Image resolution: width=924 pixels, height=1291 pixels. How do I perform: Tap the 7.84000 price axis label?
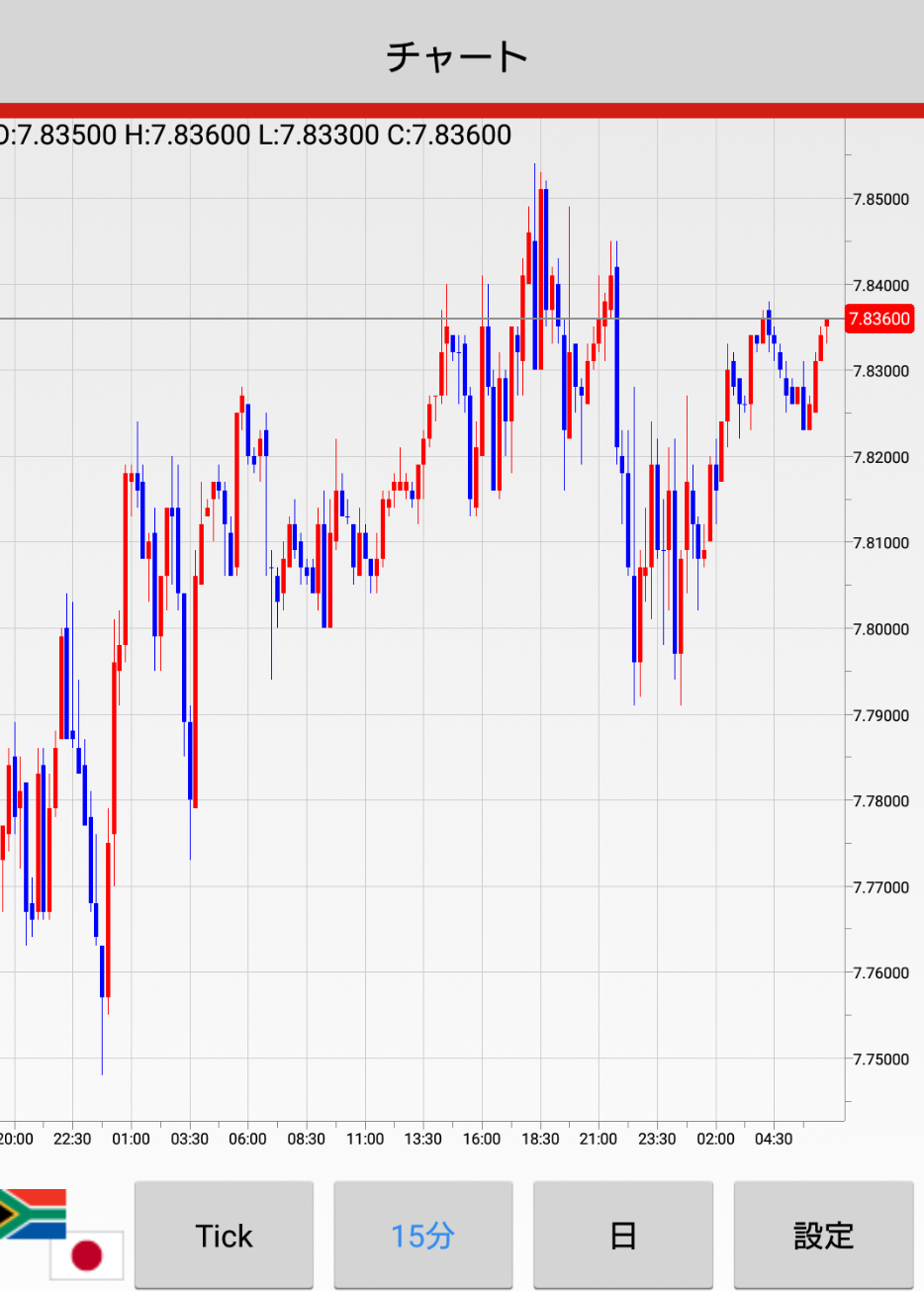(x=880, y=286)
